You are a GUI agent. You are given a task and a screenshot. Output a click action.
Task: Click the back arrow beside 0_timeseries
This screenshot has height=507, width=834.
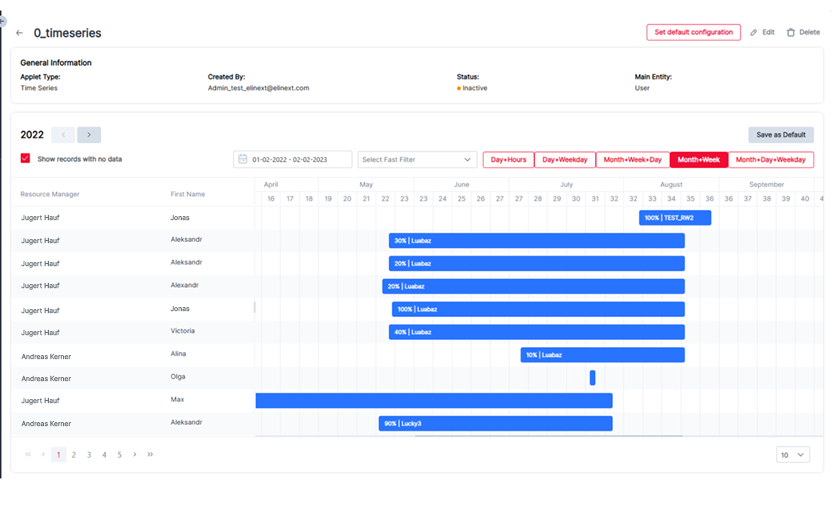pos(20,33)
